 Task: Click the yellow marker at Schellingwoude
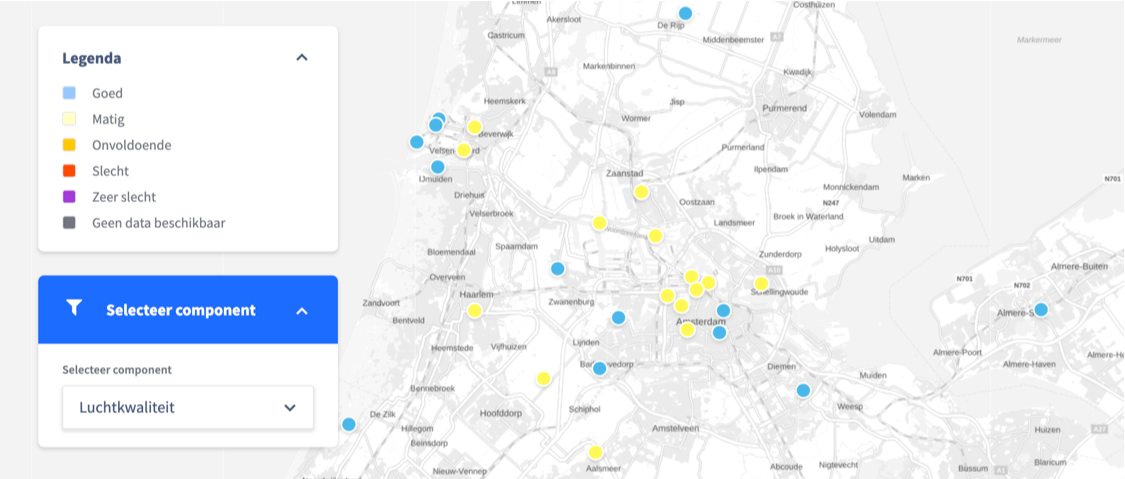click(x=761, y=284)
